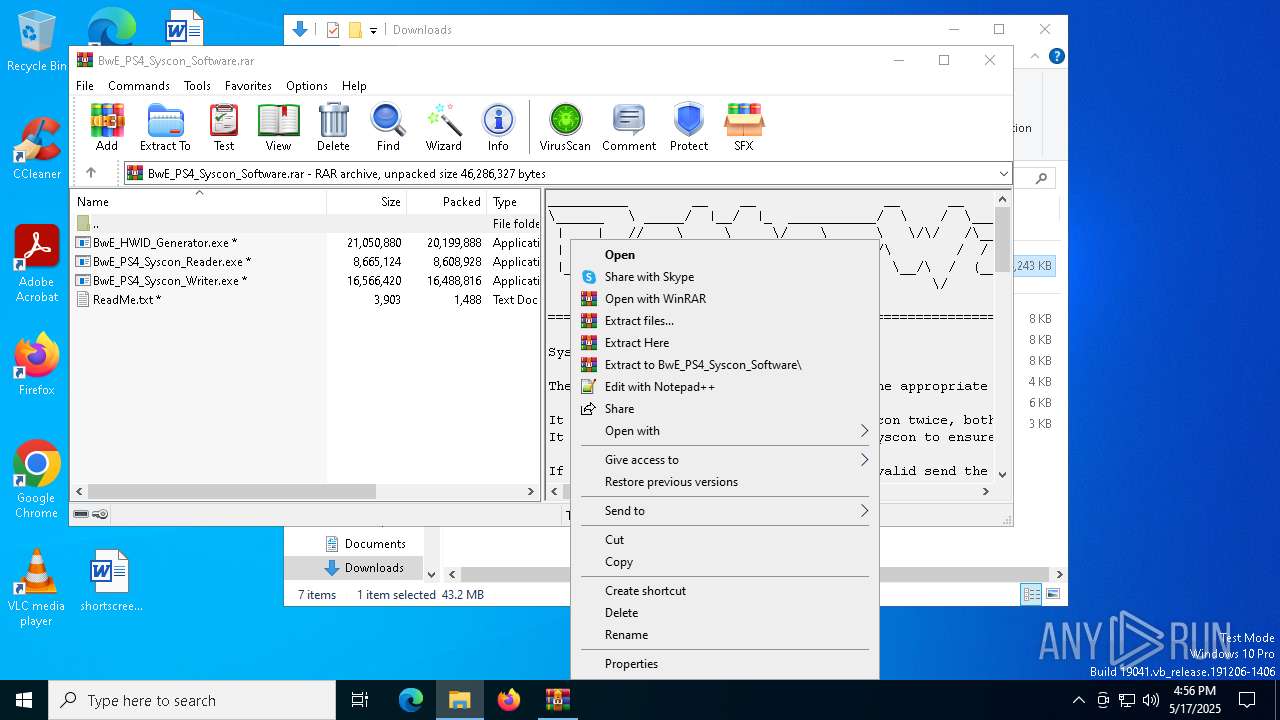Click the Protect shield icon
Screen dimensions: 1280x720
(689, 127)
